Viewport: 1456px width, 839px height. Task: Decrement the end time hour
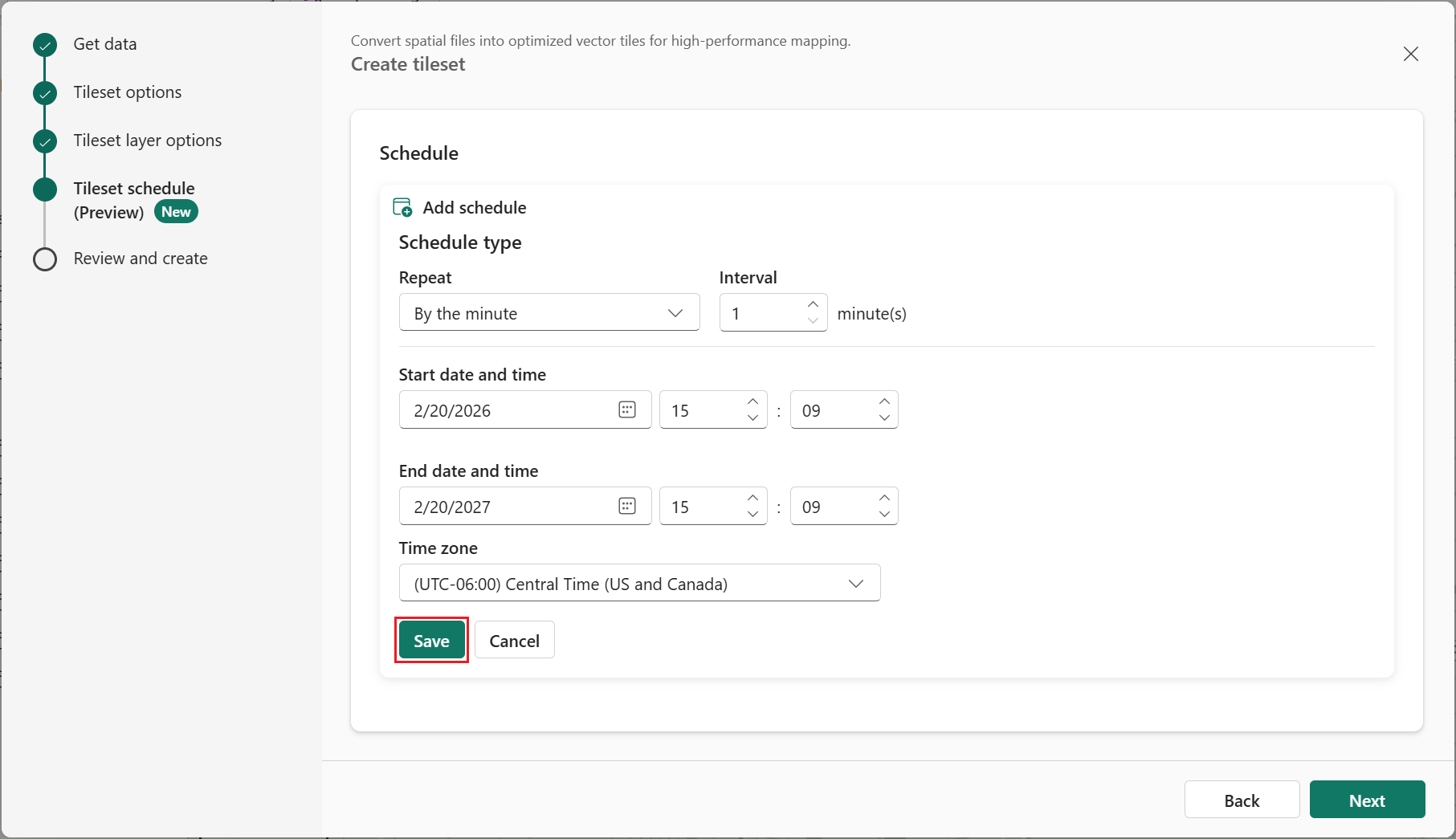point(752,515)
